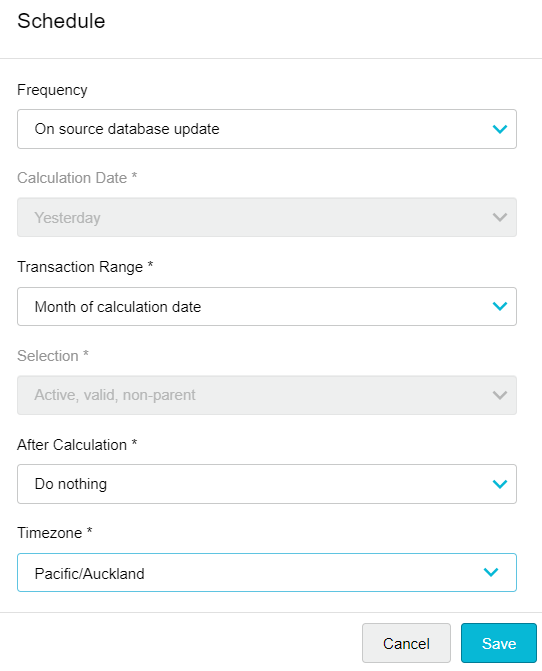
Task: Open the 'Month of calculation date' dropdown
Action: point(267,306)
